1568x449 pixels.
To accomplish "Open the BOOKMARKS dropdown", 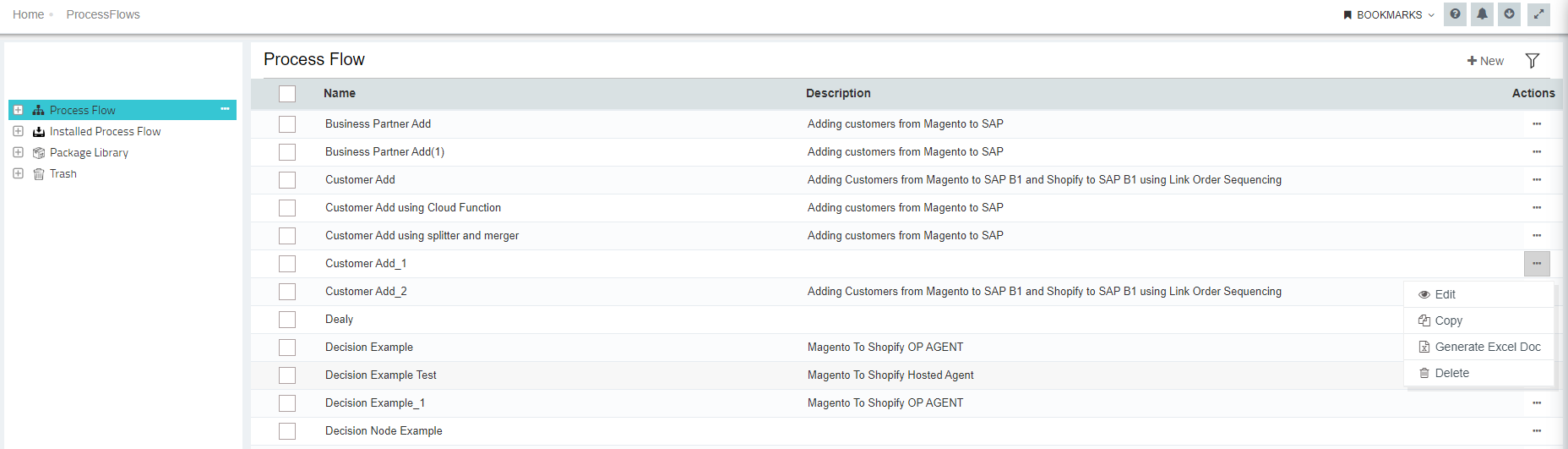I will [1389, 15].
